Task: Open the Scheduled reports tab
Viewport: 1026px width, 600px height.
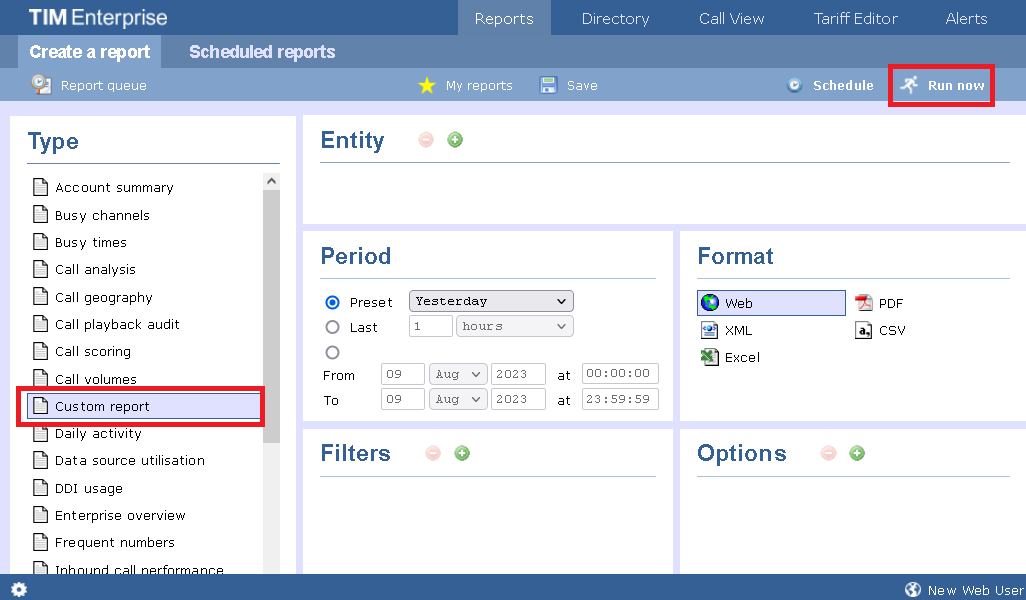Action: click(x=262, y=52)
